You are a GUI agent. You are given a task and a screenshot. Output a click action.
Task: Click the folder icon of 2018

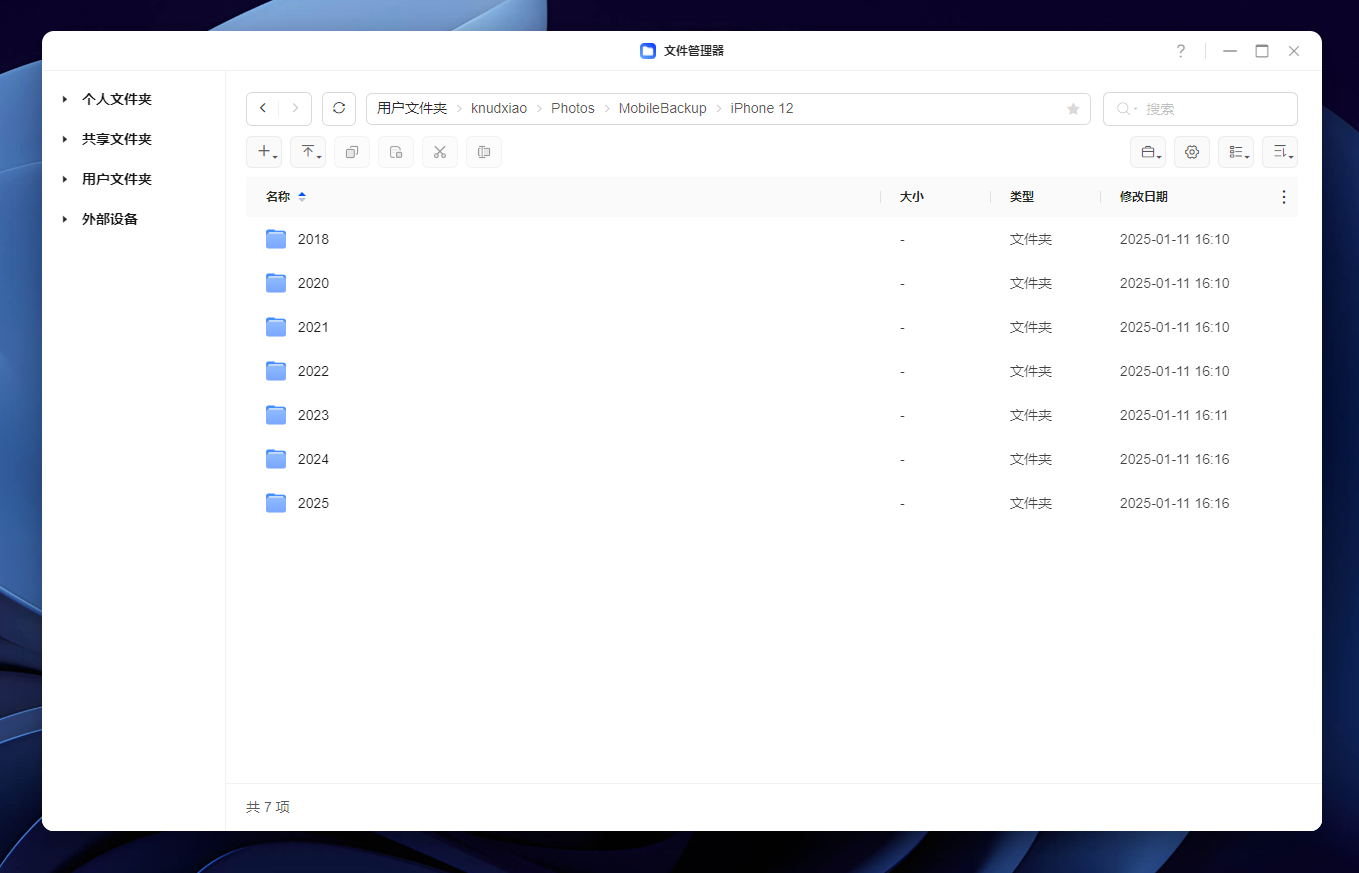pos(276,239)
